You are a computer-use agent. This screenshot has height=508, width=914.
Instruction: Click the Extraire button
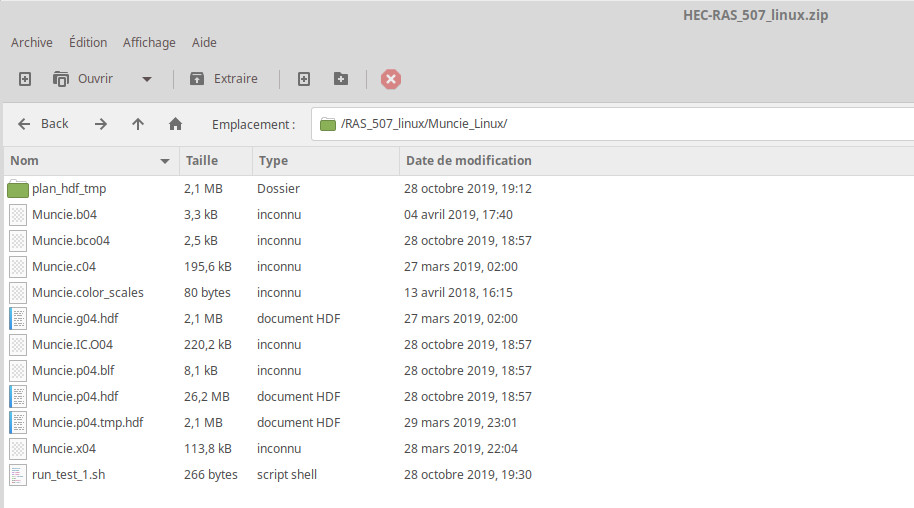pyautogui.click(x=224, y=79)
